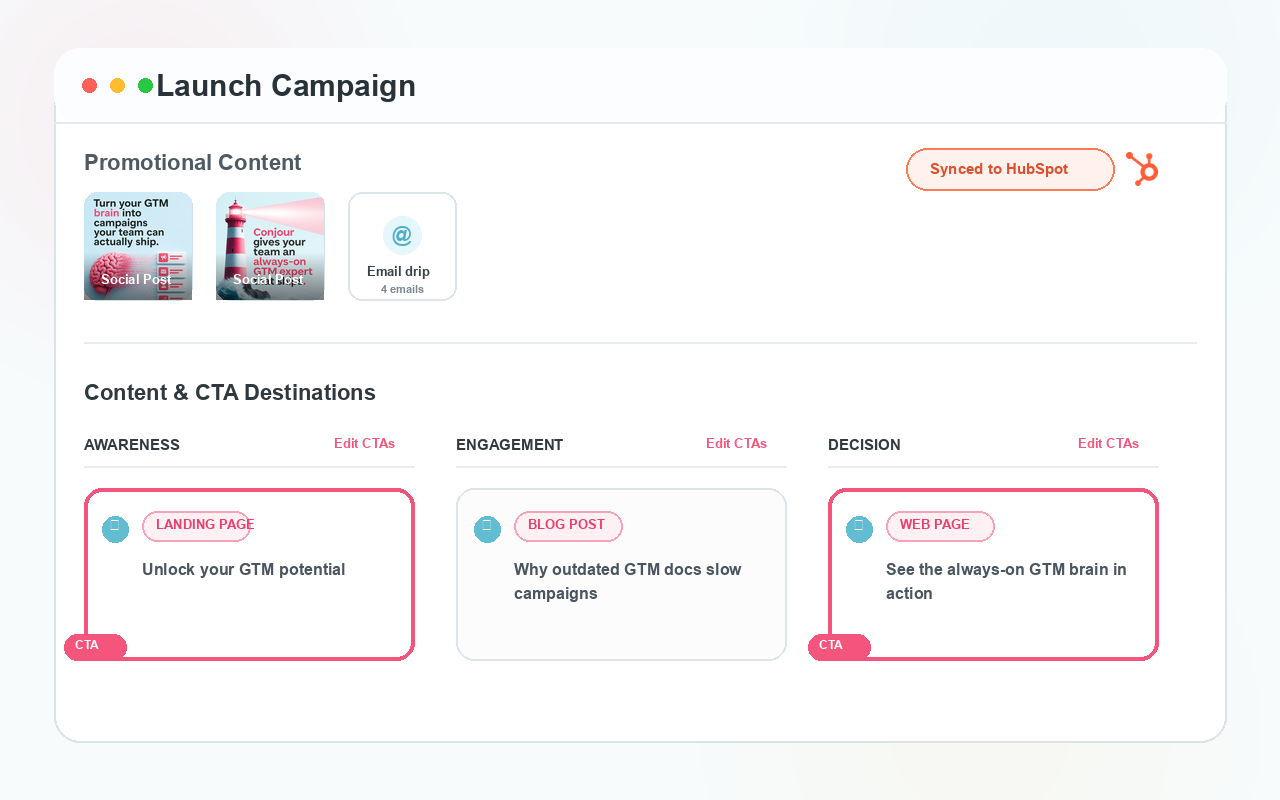Click the HubSpot sprocket logo icon
Screen dimensions: 1280x800
click(1142, 169)
